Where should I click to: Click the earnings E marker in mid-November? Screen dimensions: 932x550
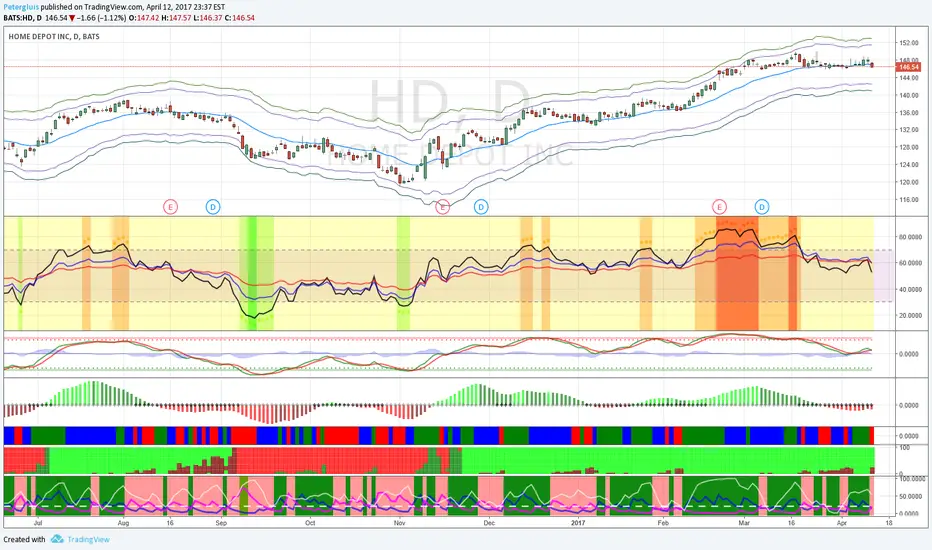[x=442, y=207]
